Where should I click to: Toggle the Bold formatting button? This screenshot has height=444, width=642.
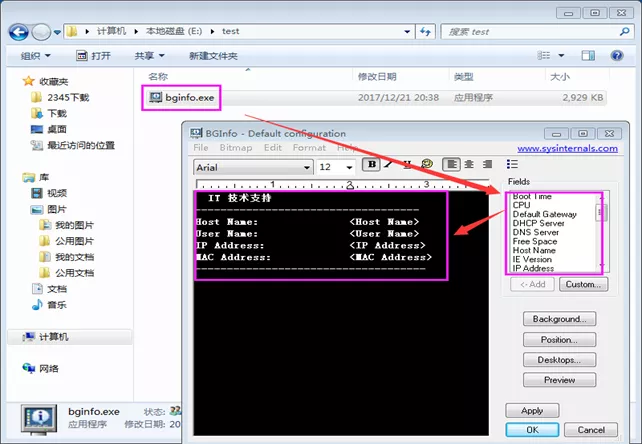tap(372, 165)
